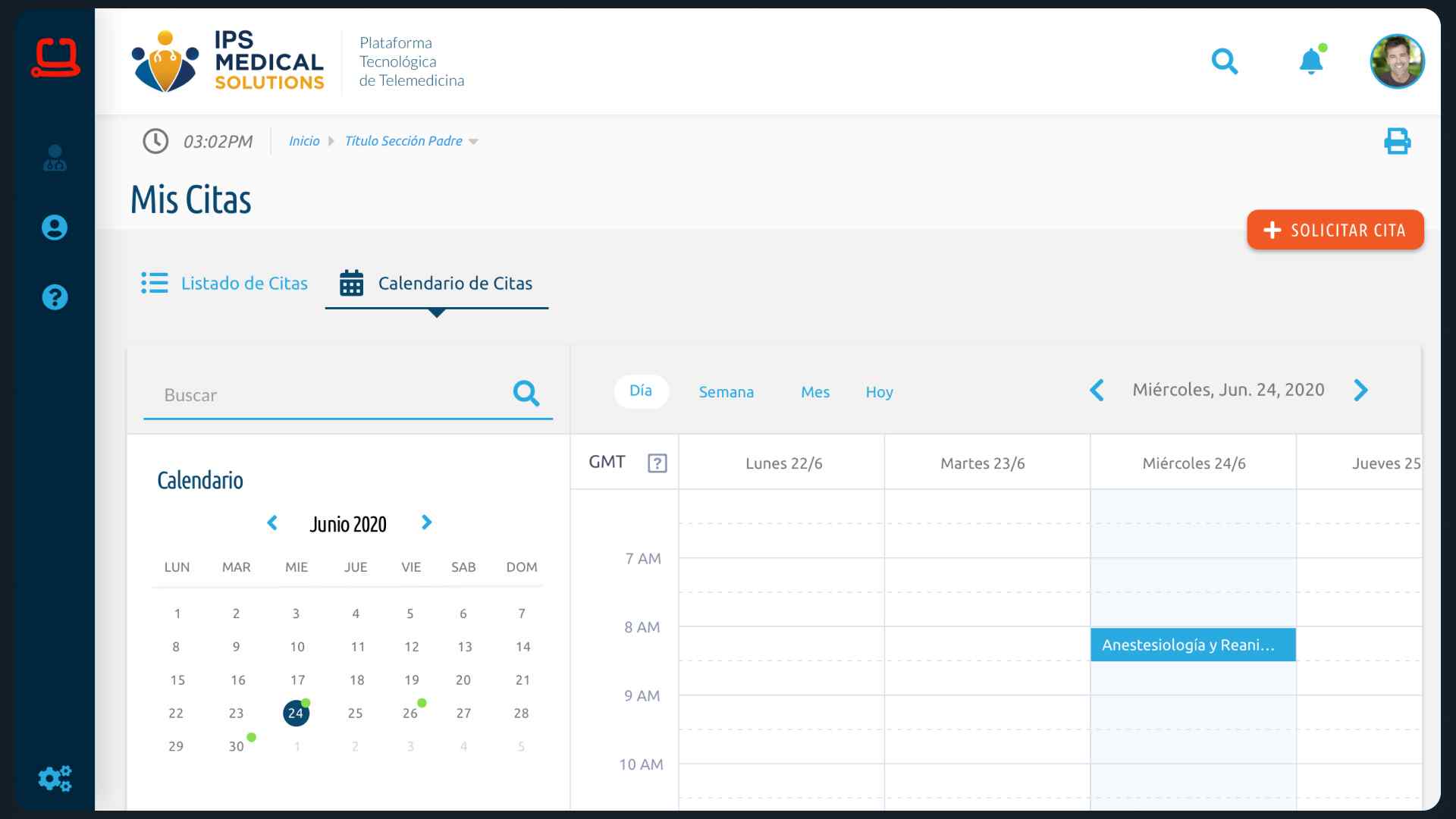Image resolution: width=1456 pixels, height=819 pixels.
Task: Go to next month after Junio 2020
Action: [x=426, y=522]
